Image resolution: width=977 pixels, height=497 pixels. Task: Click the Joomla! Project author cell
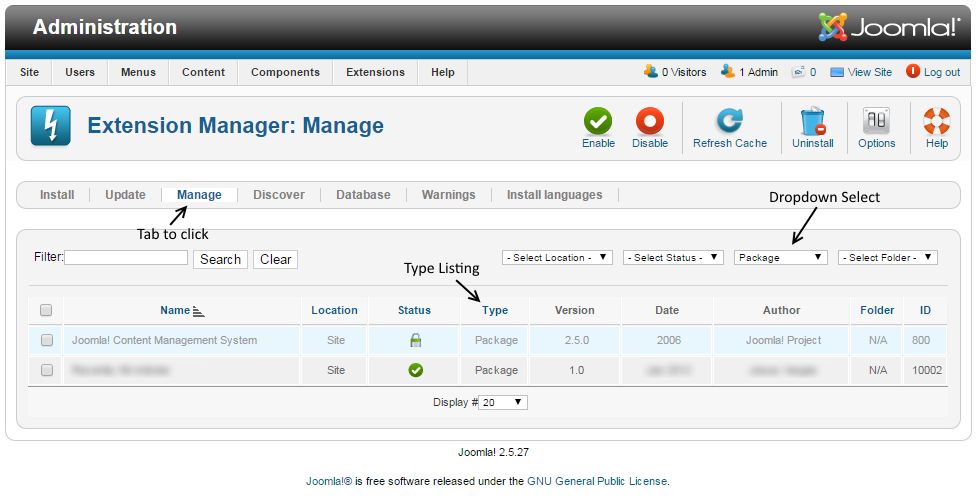[x=783, y=340]
